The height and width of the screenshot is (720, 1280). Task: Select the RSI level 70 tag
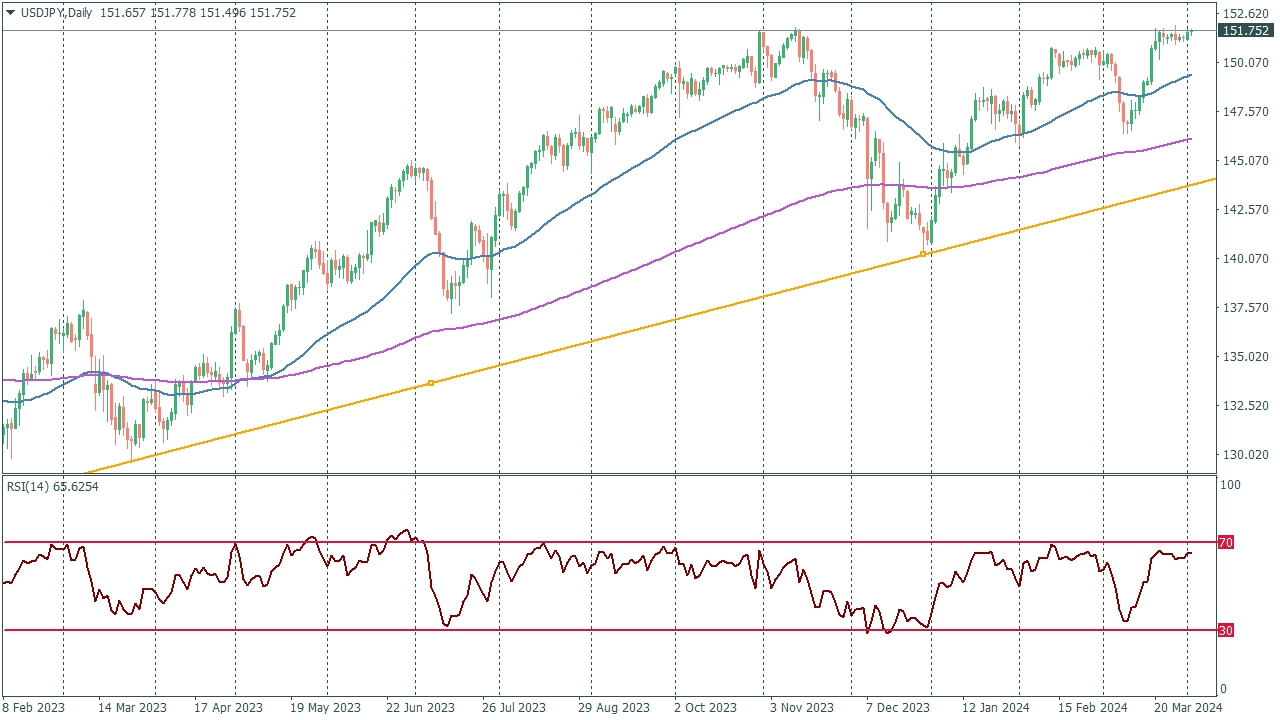tap(1225, 542)
